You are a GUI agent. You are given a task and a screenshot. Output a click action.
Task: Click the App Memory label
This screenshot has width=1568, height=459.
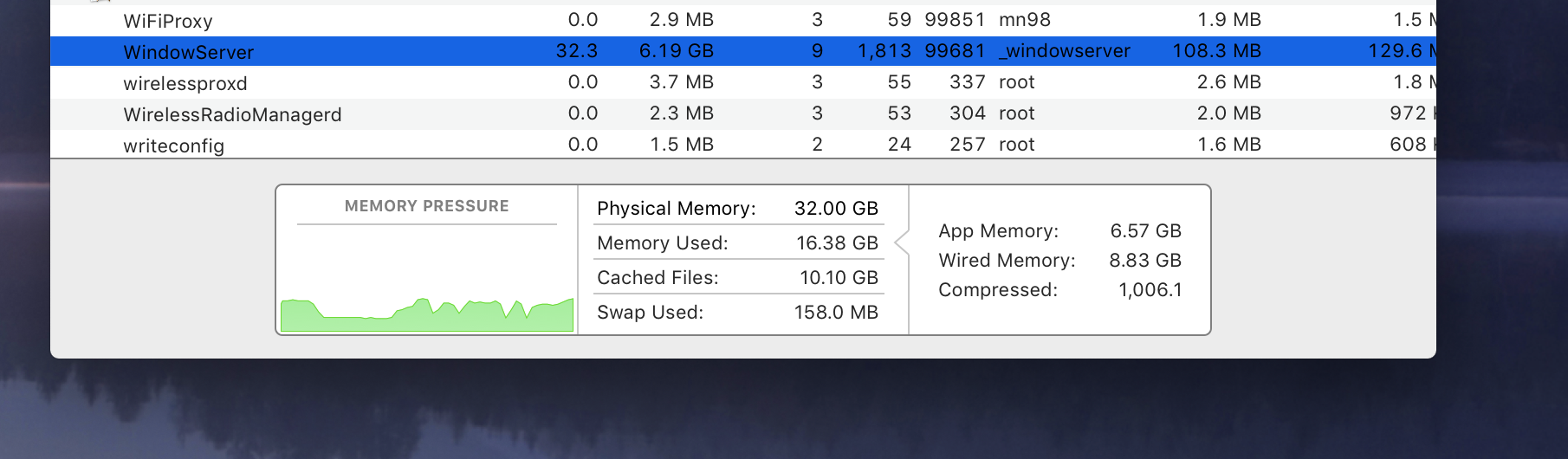pos(998,231)
